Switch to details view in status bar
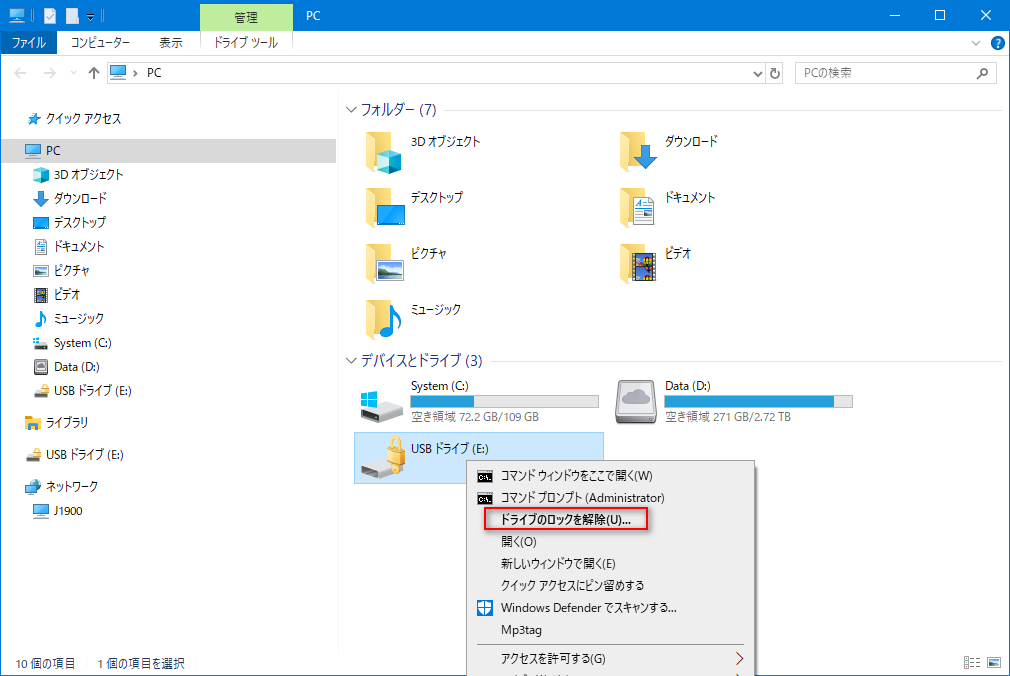Image resolution: width=1010 pixels, height=676 pixels. tap(971, 663)
